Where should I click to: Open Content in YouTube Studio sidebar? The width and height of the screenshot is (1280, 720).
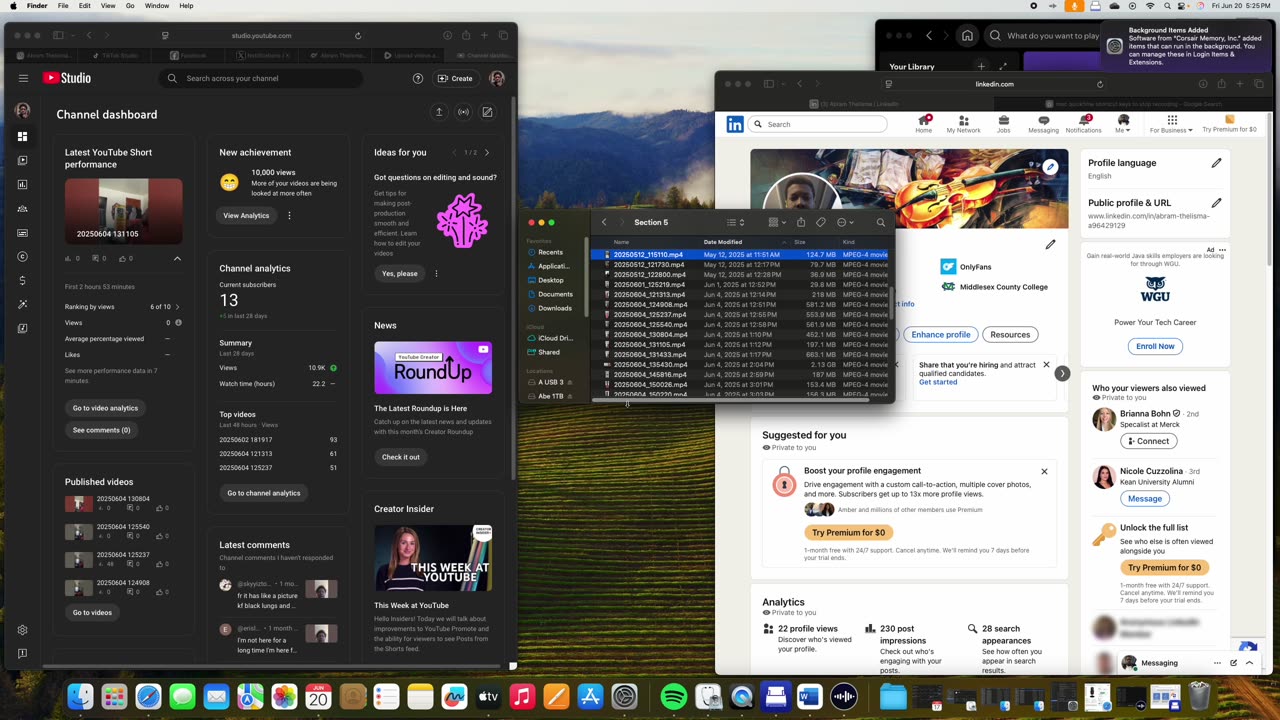click(x=22, y=160)
